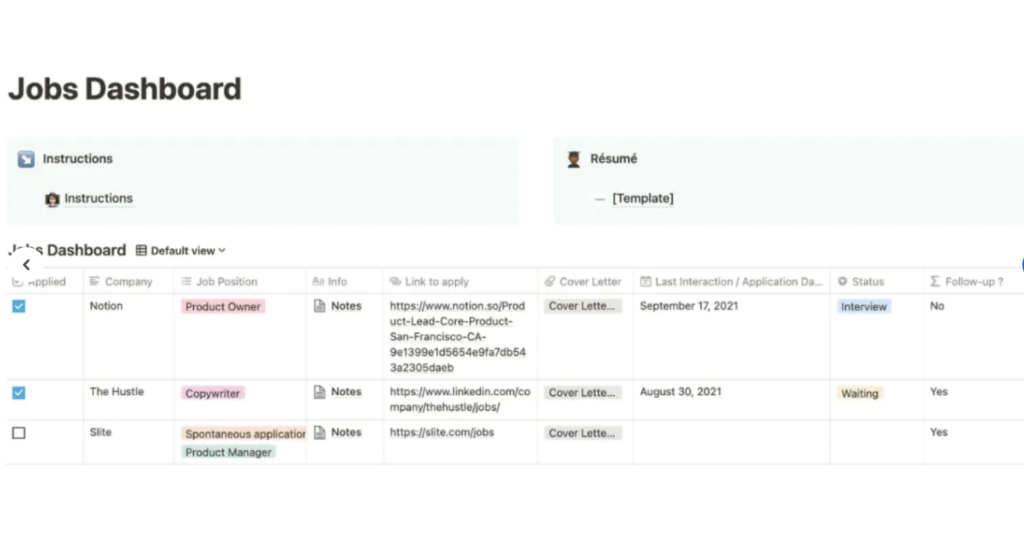This screenshot has width=1024, height=558.
Task: Check the Applied checkbox for Slite
Action: (x=18, y=433)
